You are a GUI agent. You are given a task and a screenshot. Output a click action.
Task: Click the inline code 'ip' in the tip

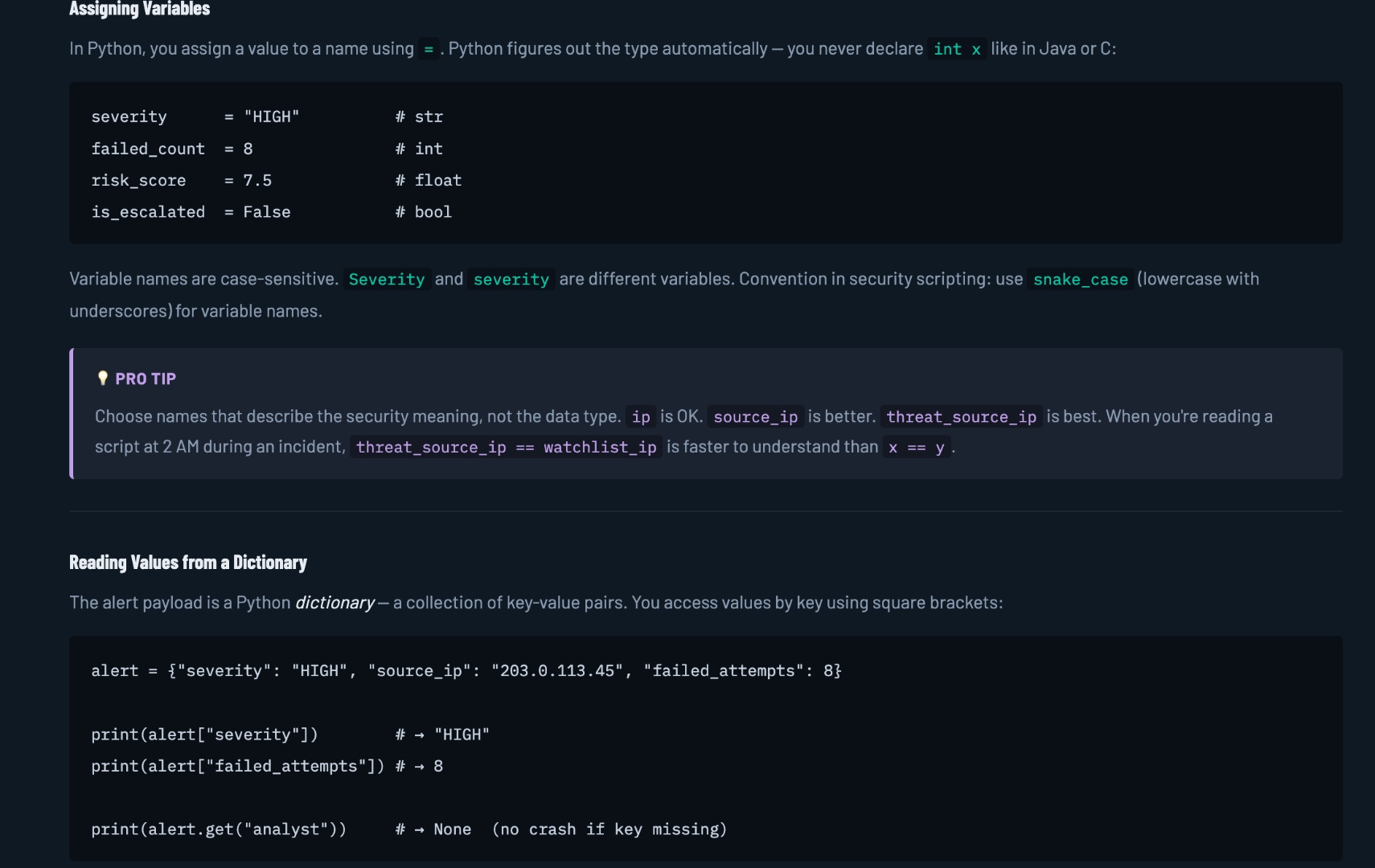[x=641, y=416]
